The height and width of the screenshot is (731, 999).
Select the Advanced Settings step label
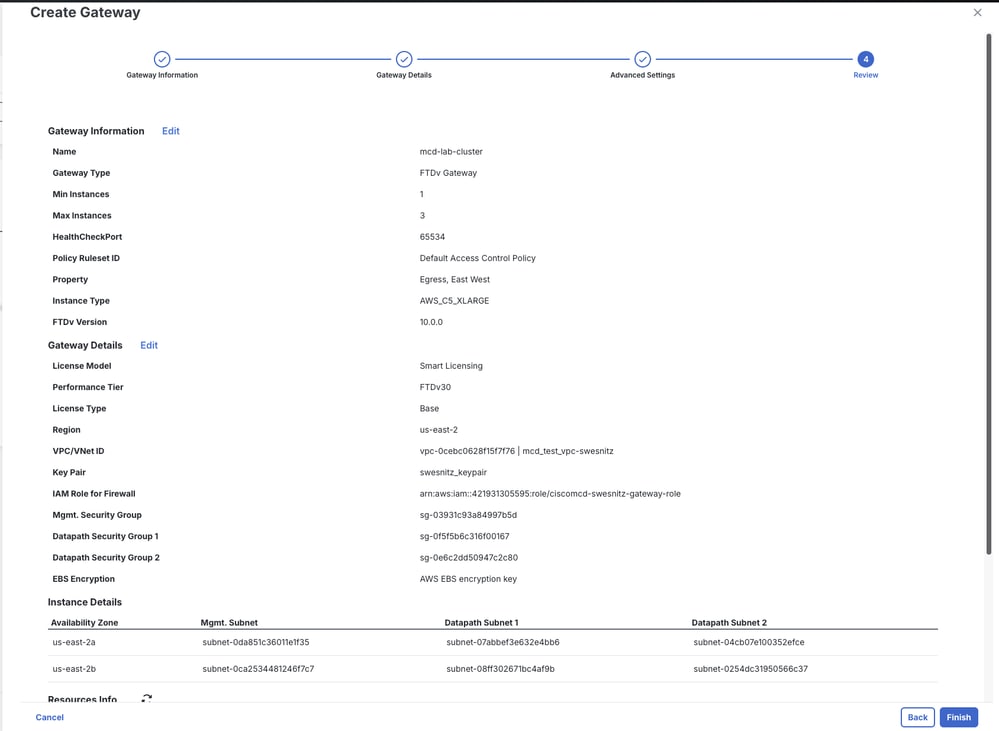point(642,75)
